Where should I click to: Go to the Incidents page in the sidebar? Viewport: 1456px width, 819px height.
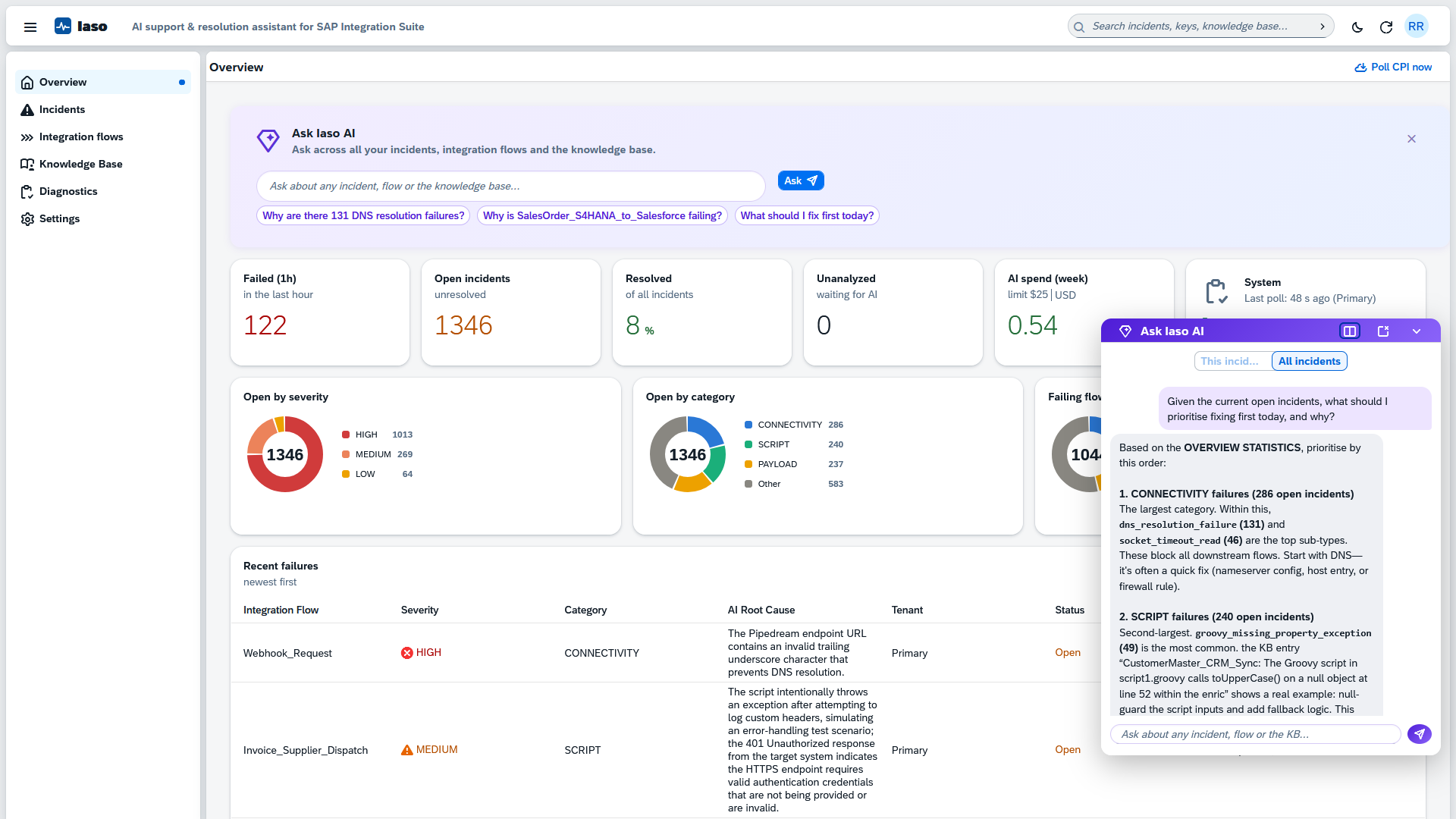(103, 109)
